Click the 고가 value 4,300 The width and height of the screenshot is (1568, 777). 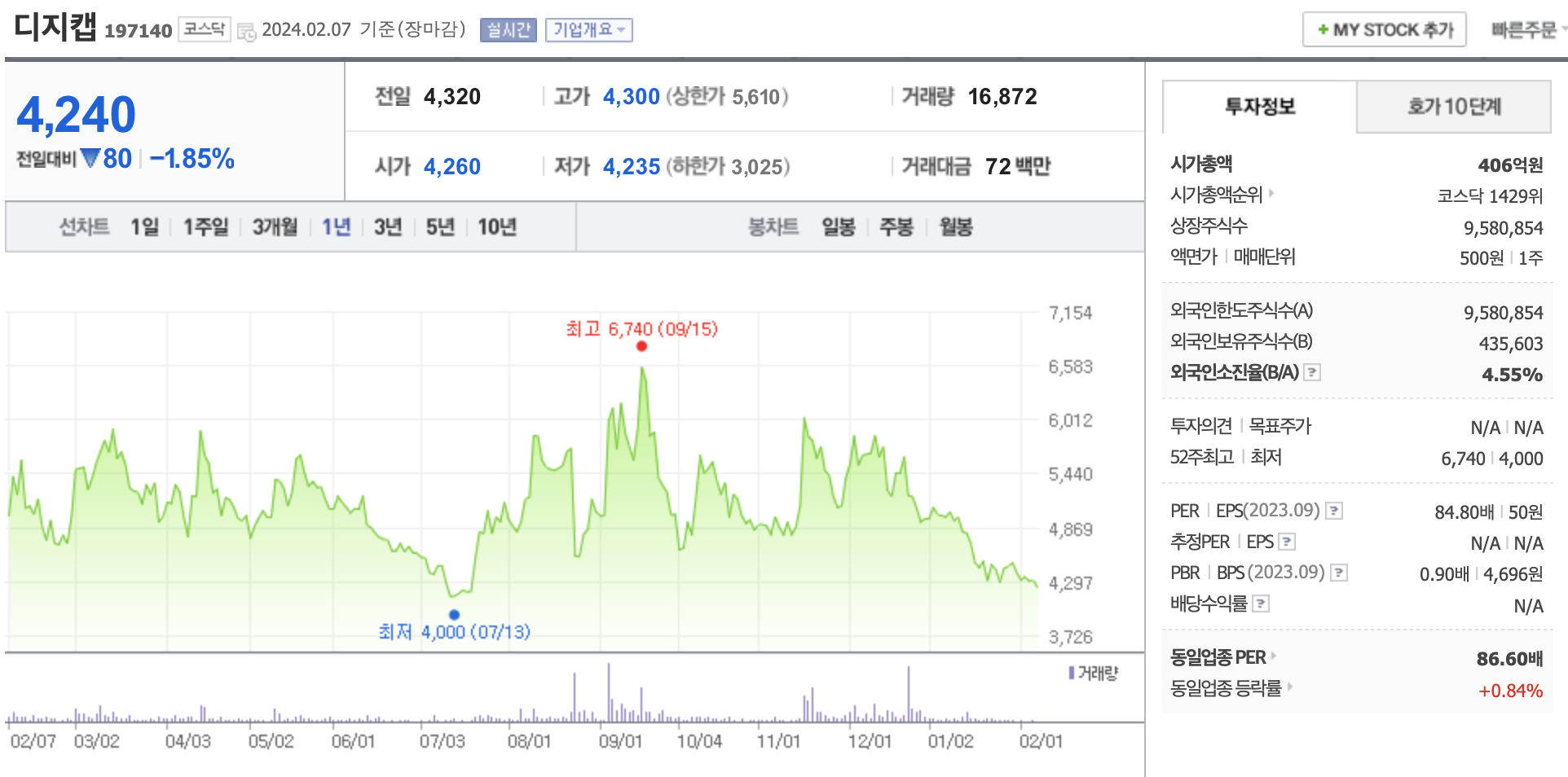pos(632,97)
